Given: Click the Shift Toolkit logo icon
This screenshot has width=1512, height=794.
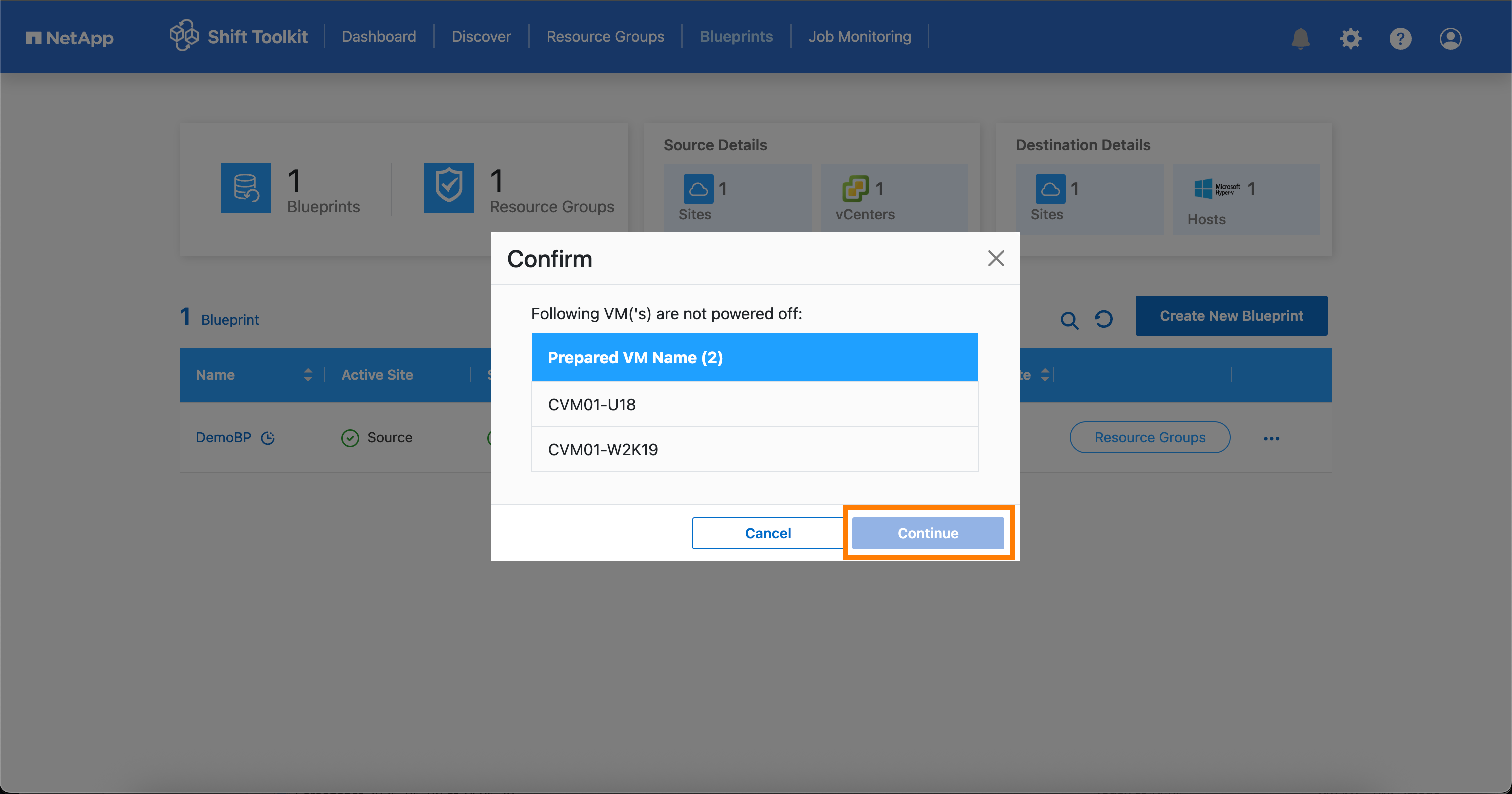Looking at the screenshot, I should point(184,36).
